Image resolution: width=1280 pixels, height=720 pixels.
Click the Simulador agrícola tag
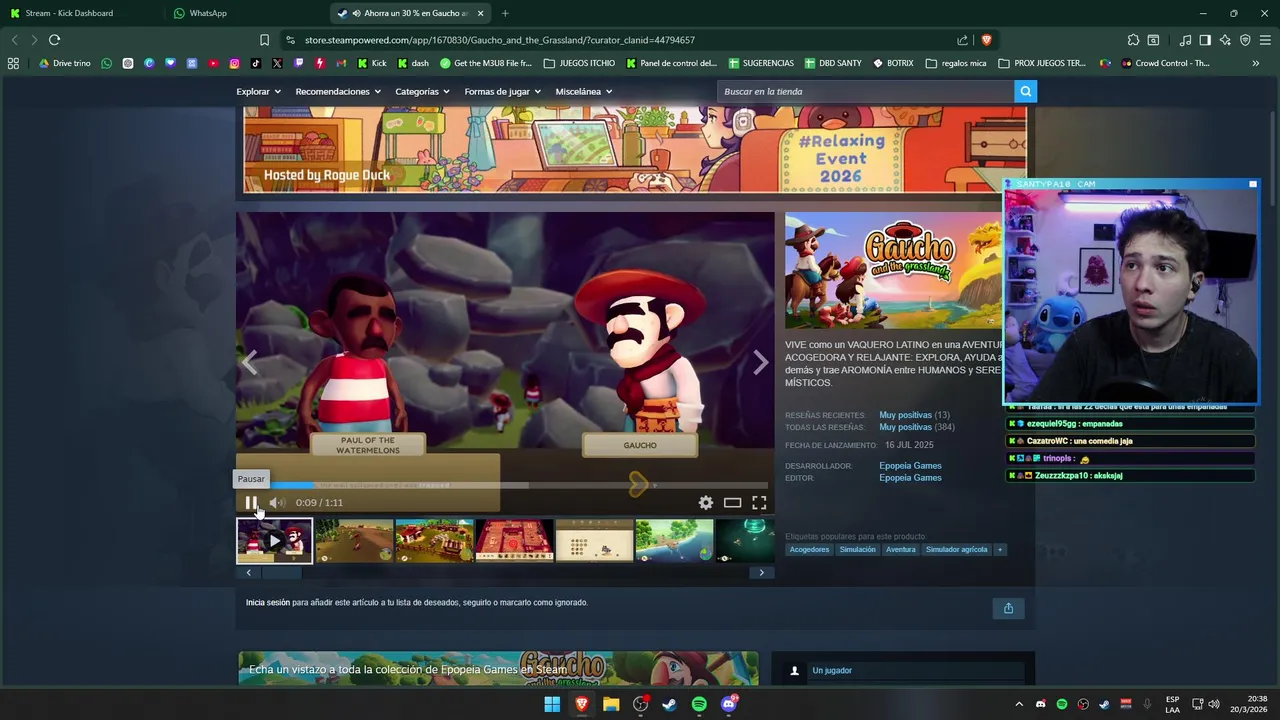click(x=956, y=549)
